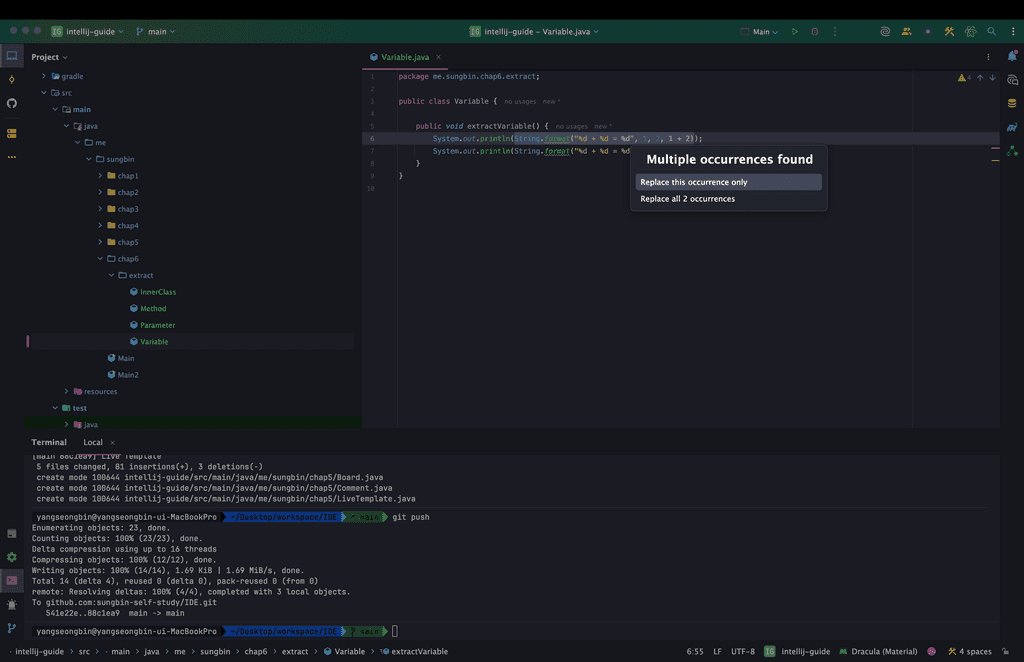Click the Debug bug icon
1024x662 pixels.
(x=815, y=32)
